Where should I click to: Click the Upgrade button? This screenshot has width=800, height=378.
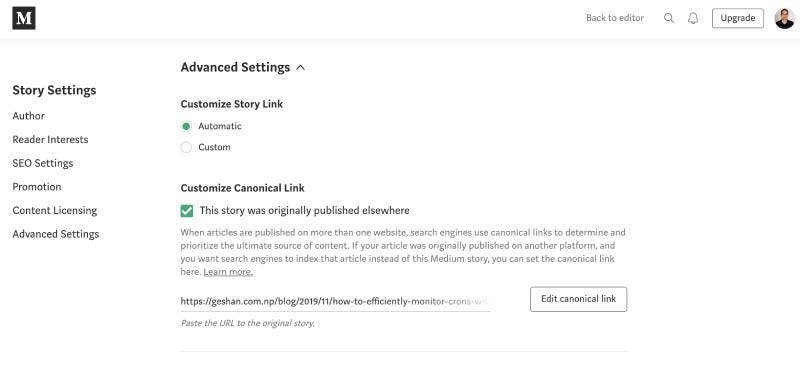click(738, 18)
